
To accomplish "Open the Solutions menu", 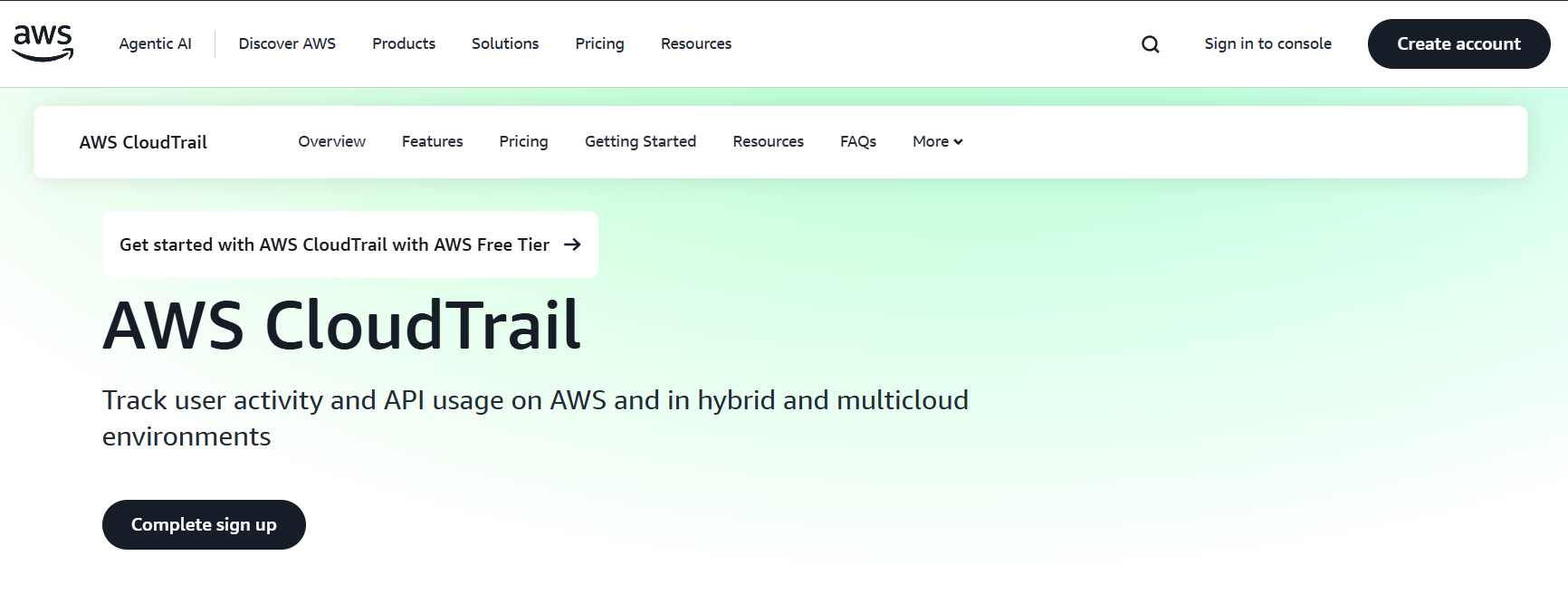I will tap(505, 43).
